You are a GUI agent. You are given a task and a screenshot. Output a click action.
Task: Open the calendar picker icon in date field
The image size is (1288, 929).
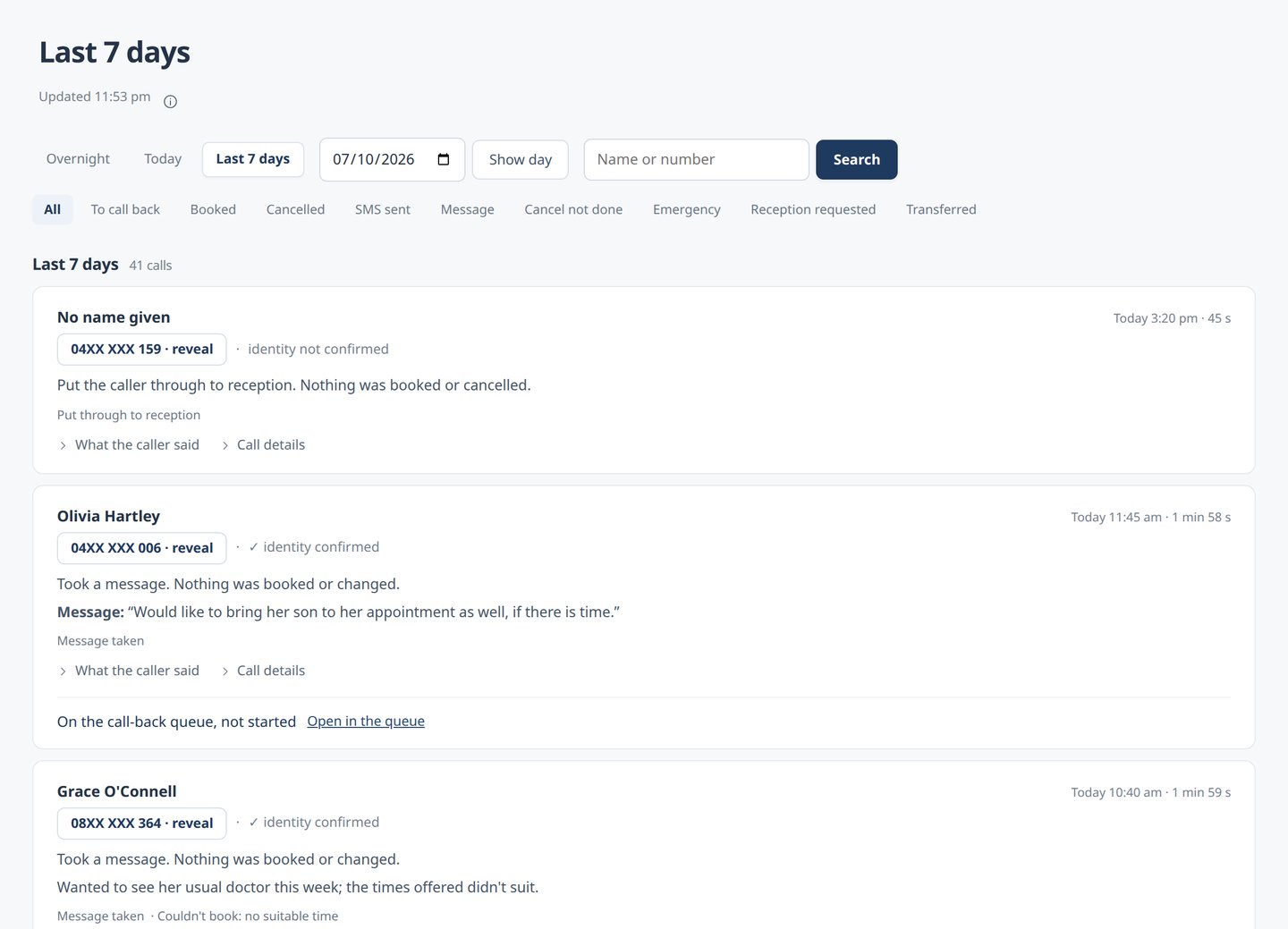(444, 159)
